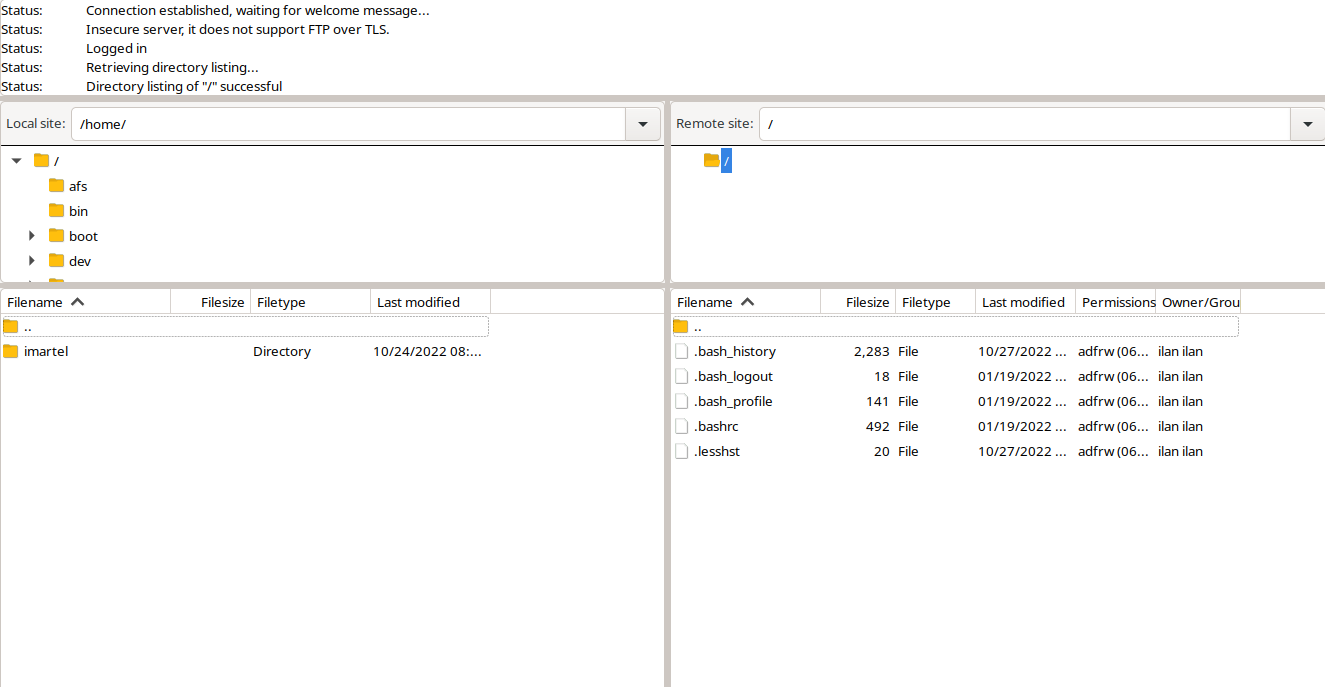Select the remote parent directory '..' entry

click(955, 326)
